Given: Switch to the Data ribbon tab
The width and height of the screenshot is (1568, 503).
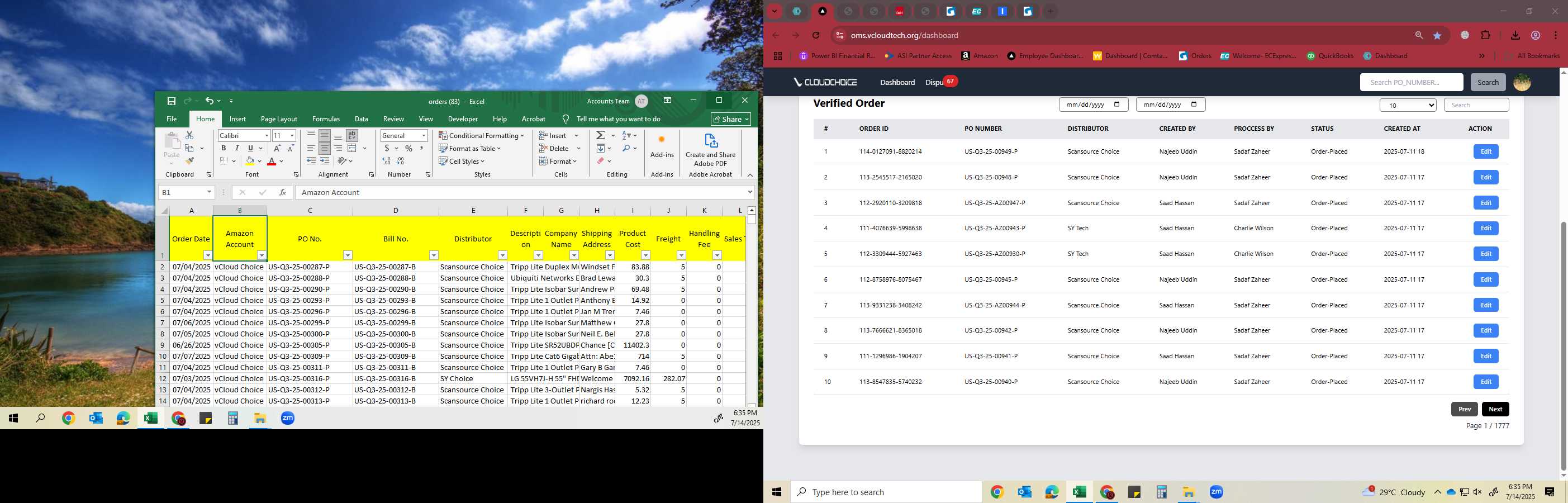Looking at the screenshot, I should click(x=362, y=118).
